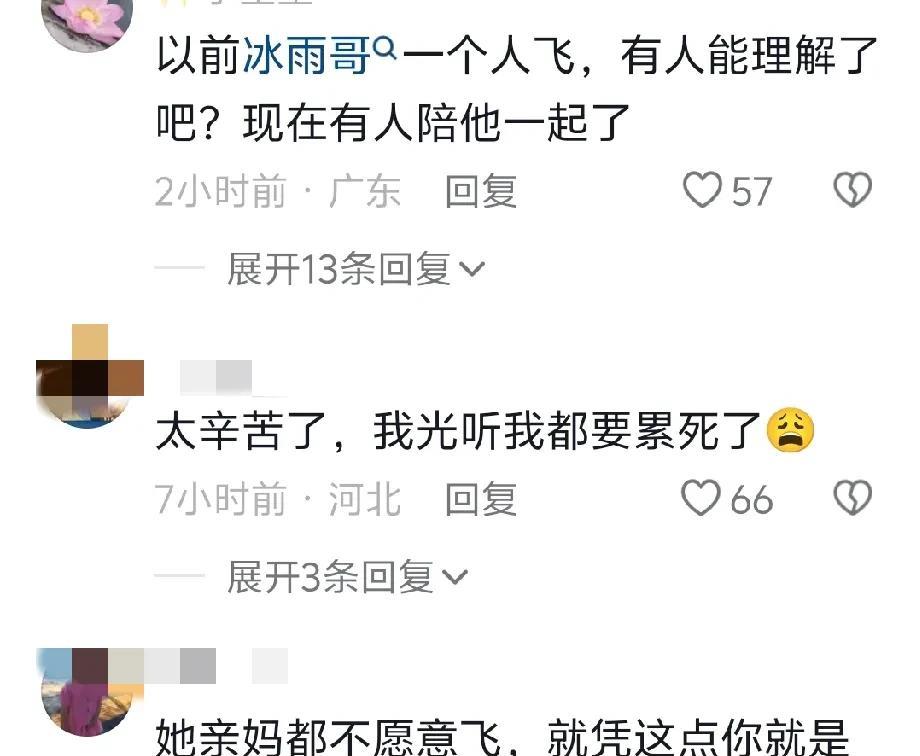Expand 展开13条回复 replies
The image size is (920, 756).
[x=356, y=269]
